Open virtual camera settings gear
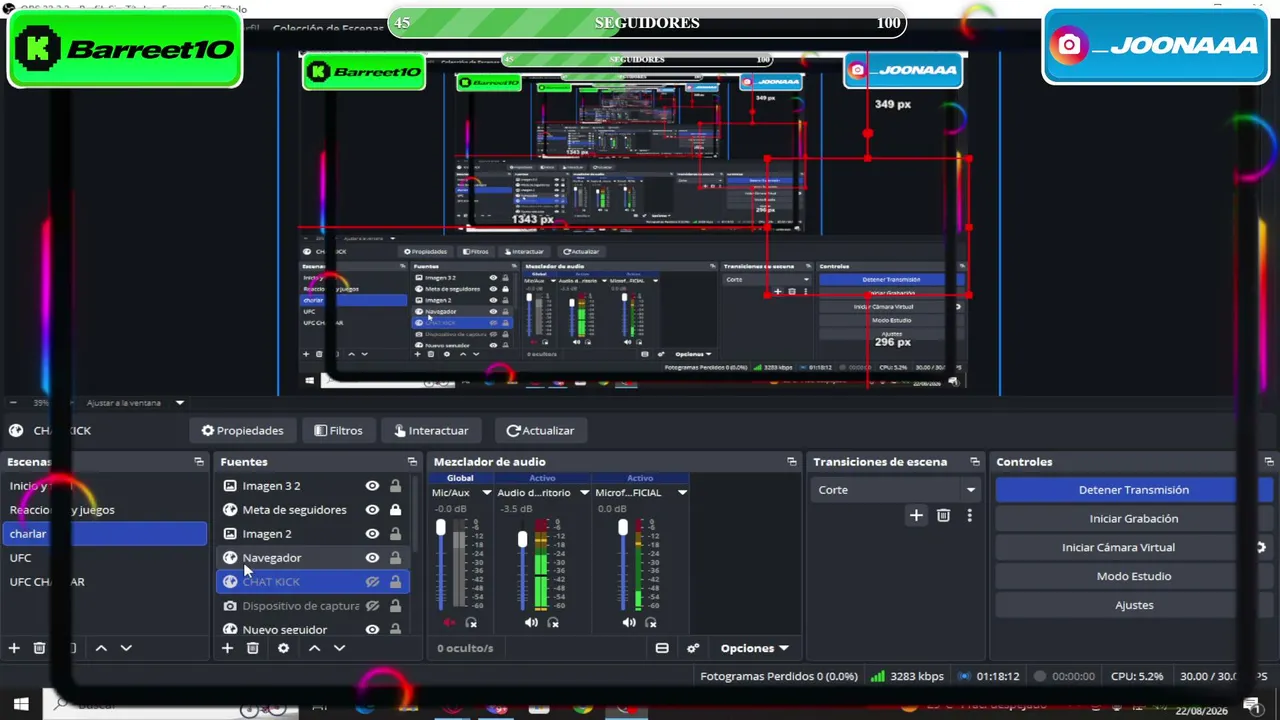The image size is (1280, 720). [x=1261, y=547]
